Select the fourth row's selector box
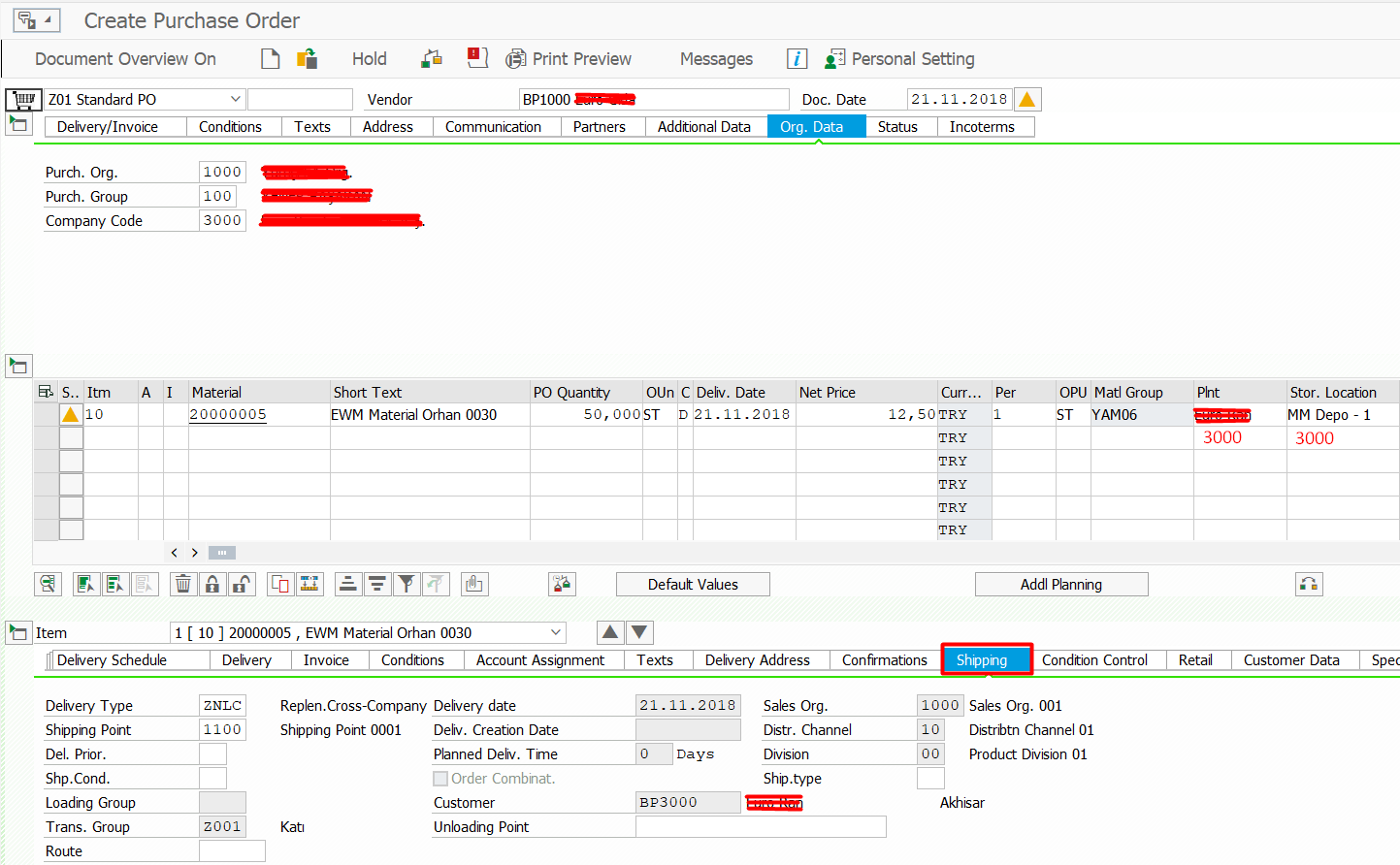The height and width of the screenshot is (865, 1400). tap(71, 484)
